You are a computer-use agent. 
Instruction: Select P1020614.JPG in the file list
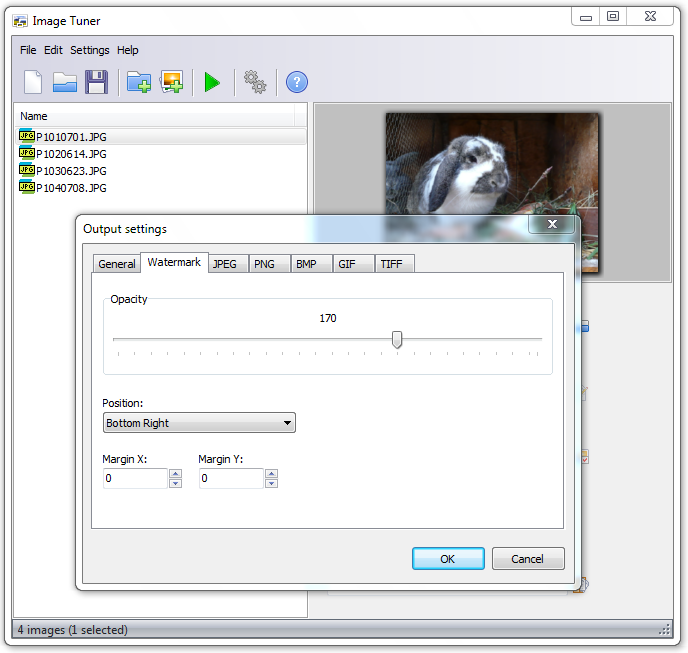[x=161, y=154]
